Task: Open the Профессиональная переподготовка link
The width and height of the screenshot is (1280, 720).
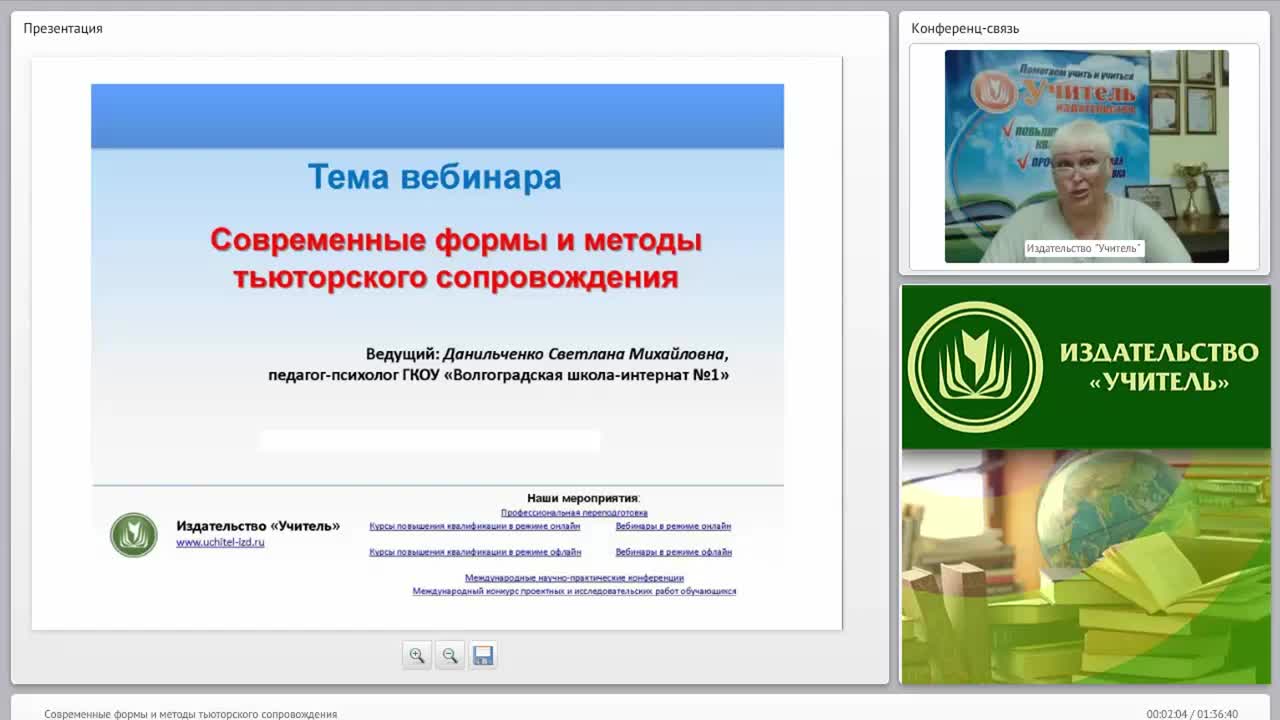Action: pos(574,512)
